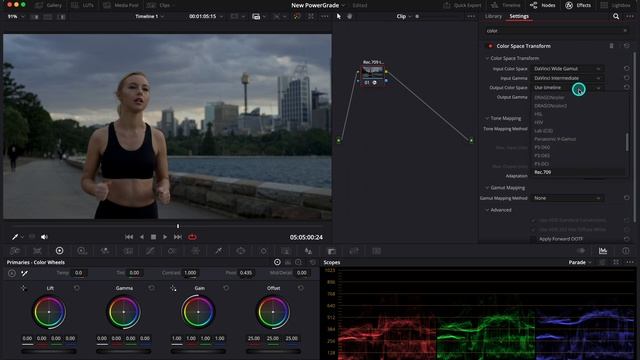Reset the whole Color Space Transform effect
Image resolution: width=640 pixels, height=360 pixels.
coord(627,46)
